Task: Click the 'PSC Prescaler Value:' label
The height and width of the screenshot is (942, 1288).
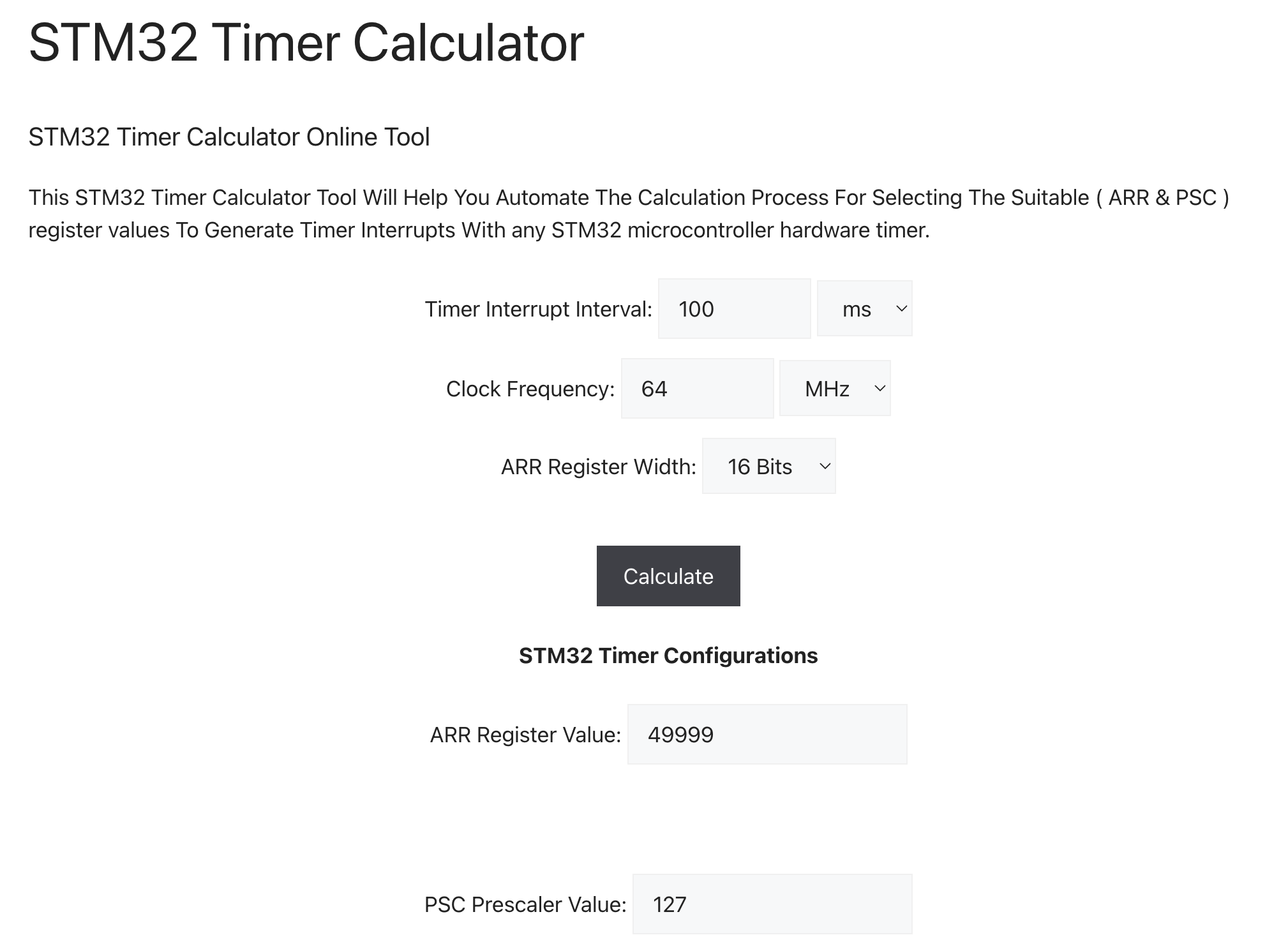Action: point(525,904)
